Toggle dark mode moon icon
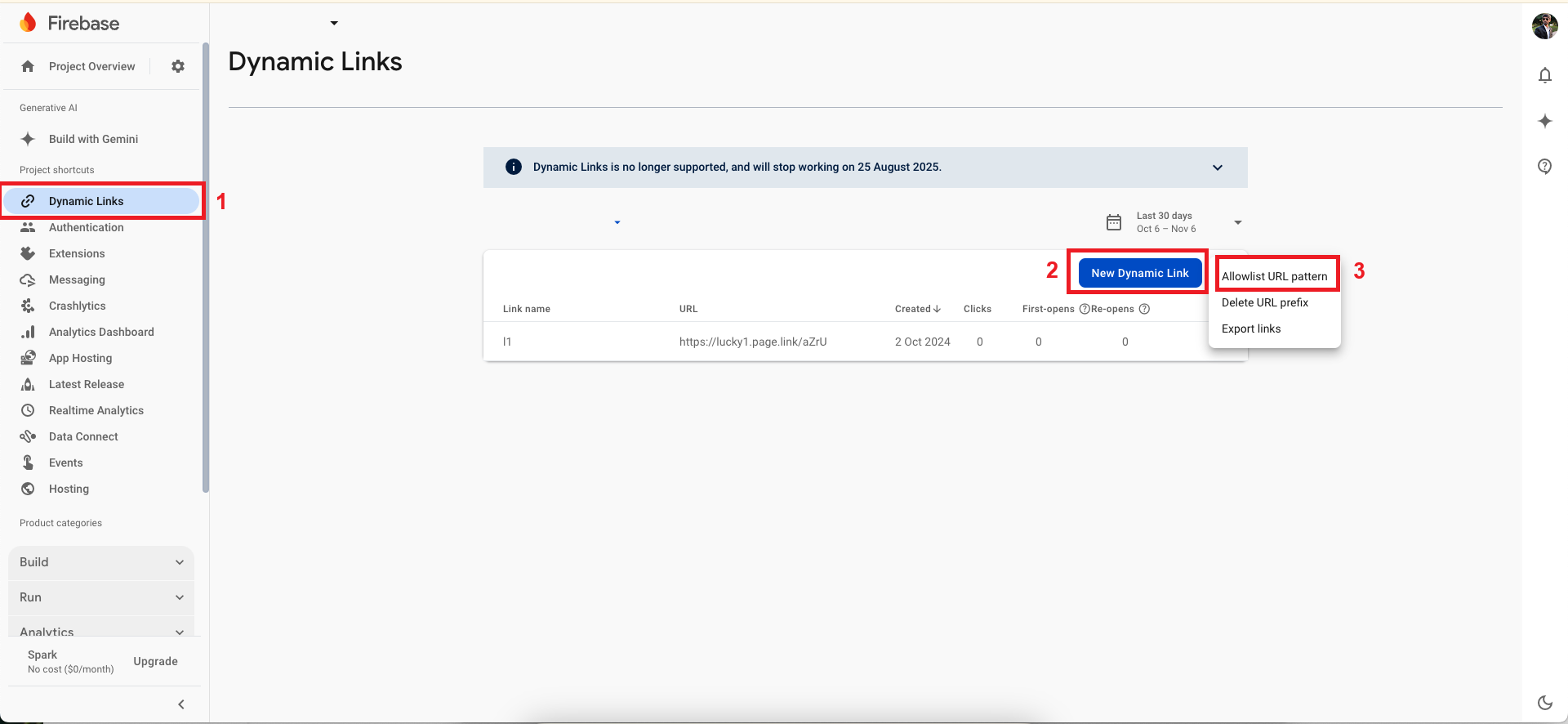Image resolution: width=1568 pixels, height=724 pixels. tap(1544, 703)
